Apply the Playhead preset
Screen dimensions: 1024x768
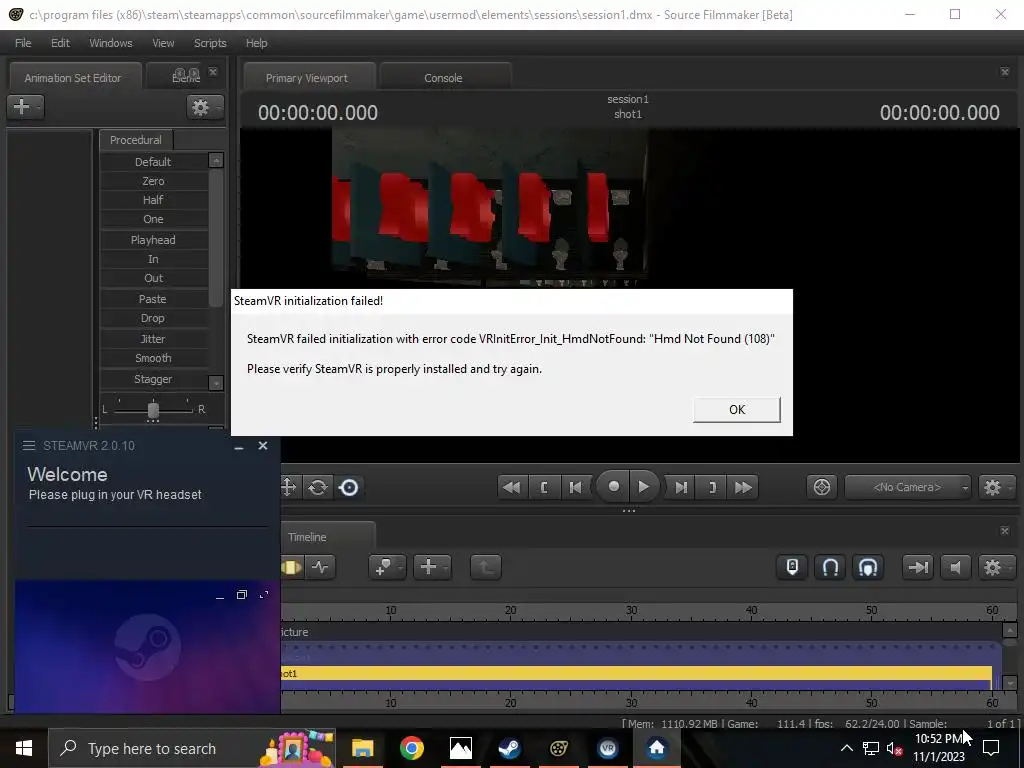[153, 240]
